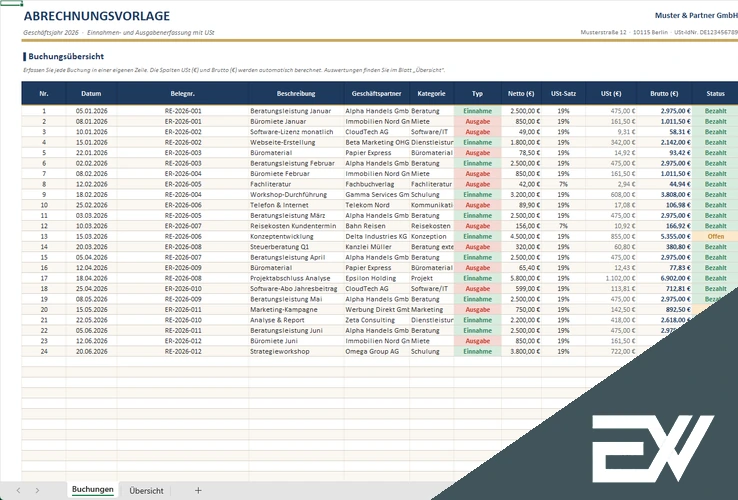The image size is (738, 500).
Task: Select the 6.902,00 € brutto cell
Action: [664, 278]
